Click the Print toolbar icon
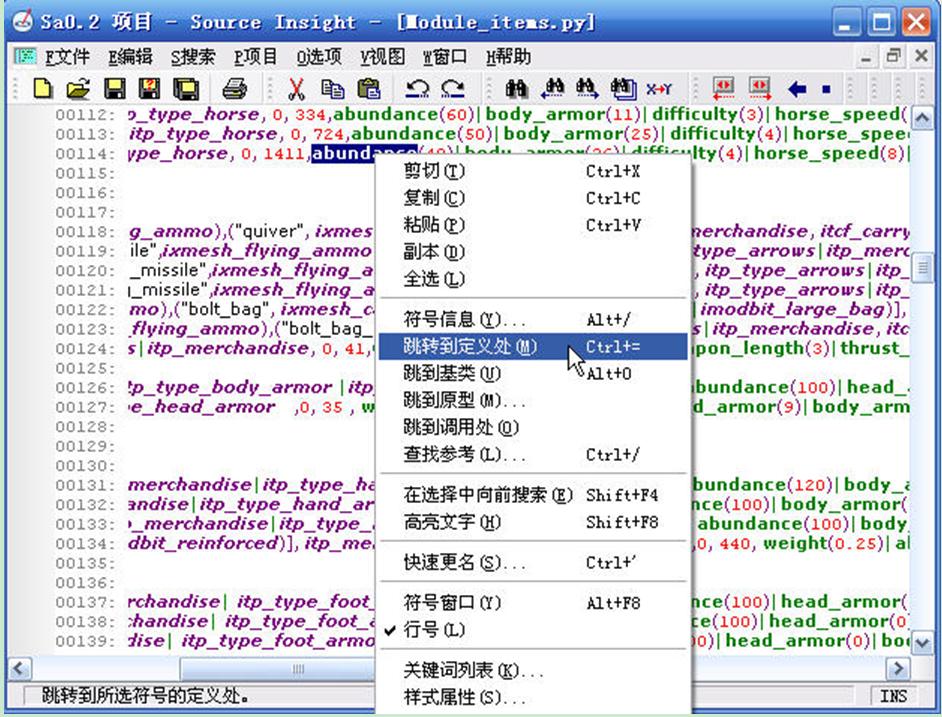 (x=234, y=88)
